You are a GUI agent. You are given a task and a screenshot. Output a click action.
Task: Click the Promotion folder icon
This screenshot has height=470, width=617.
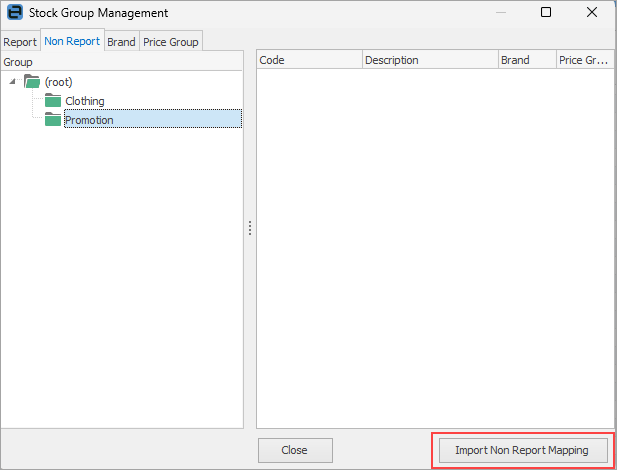pyautogui.click(x=53, y=119)
